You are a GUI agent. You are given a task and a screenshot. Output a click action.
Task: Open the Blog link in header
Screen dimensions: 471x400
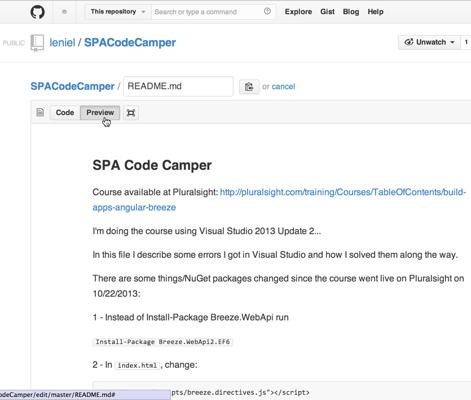351,12
